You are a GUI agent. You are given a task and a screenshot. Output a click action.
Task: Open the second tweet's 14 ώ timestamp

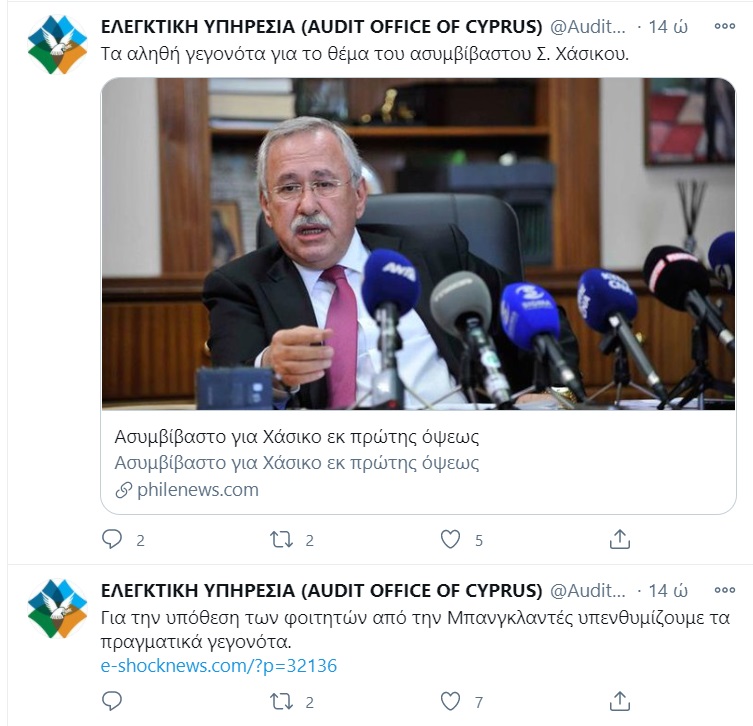[668, 590]
